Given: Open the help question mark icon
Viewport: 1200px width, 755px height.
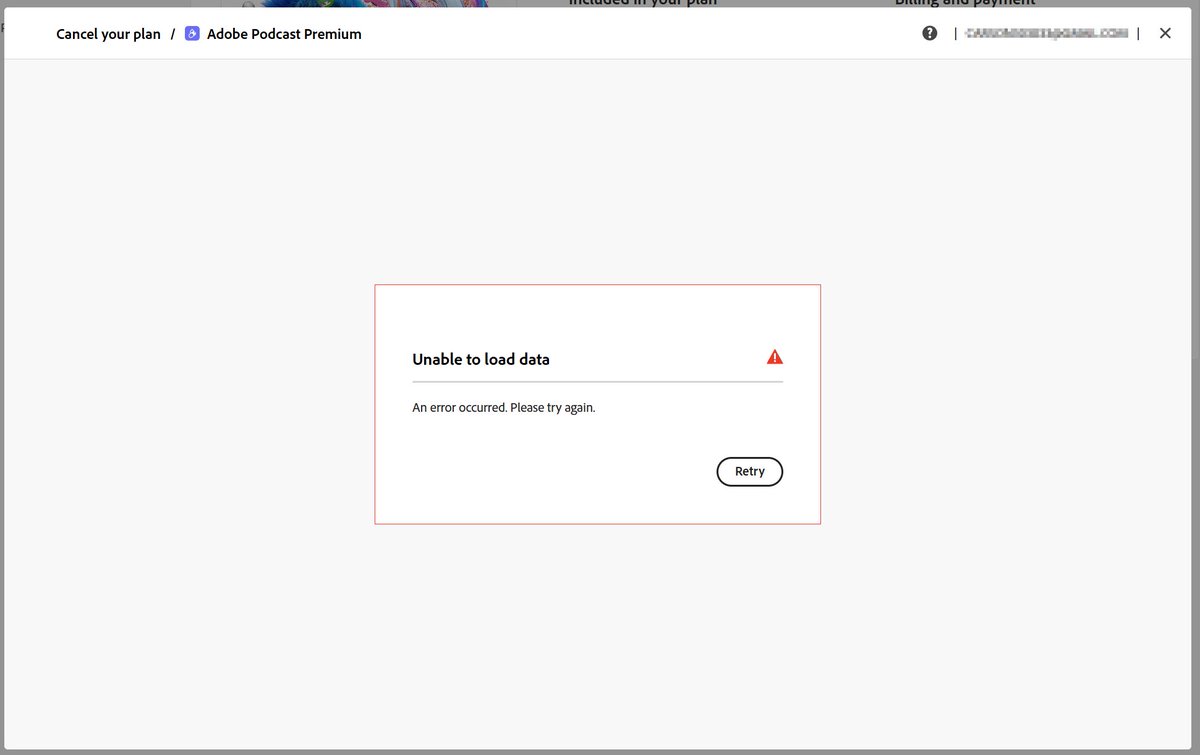Looking at the screenshot, I should click(930, 33).
